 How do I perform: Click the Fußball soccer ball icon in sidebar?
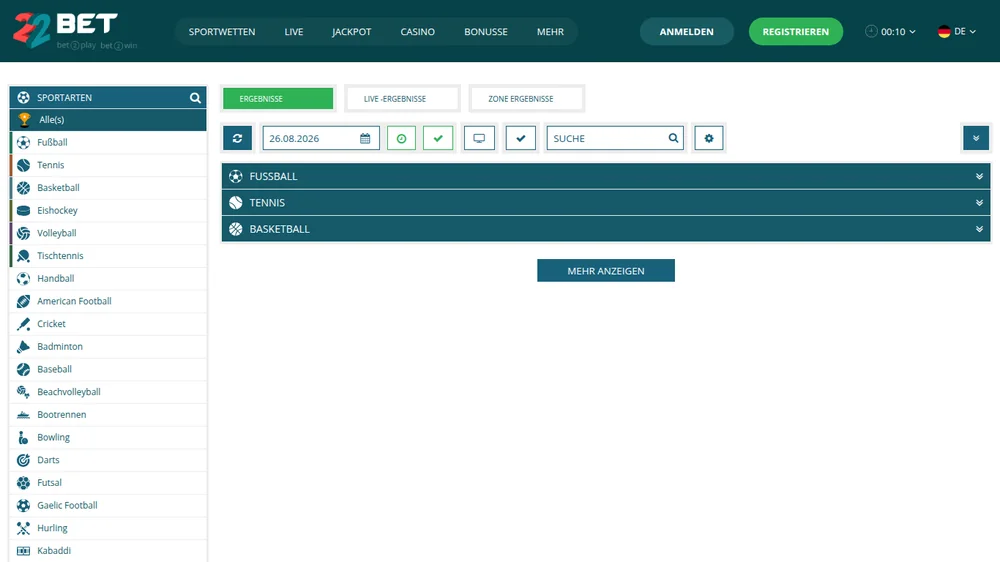pyautogui.click(x=24, y=142)
